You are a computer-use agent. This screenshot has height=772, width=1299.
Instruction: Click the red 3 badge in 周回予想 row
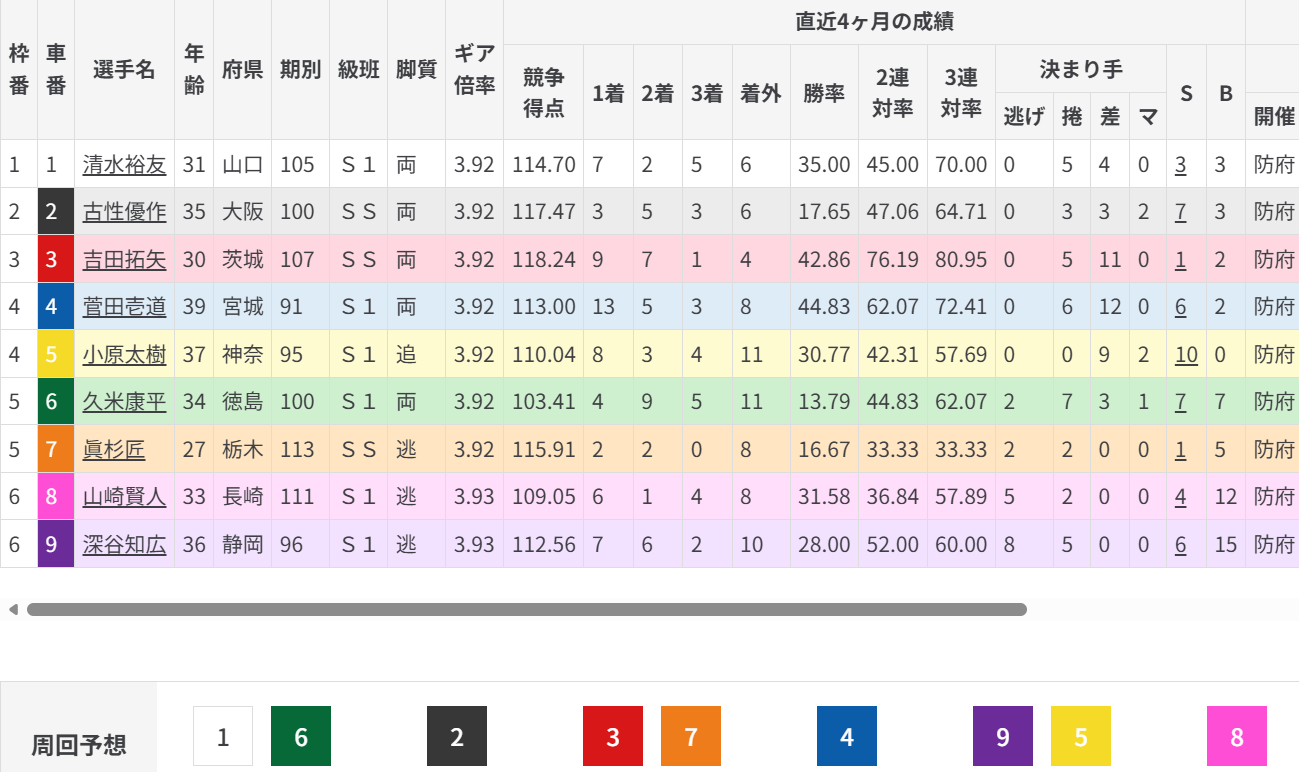pyautogui.click(x=613, y=737)
